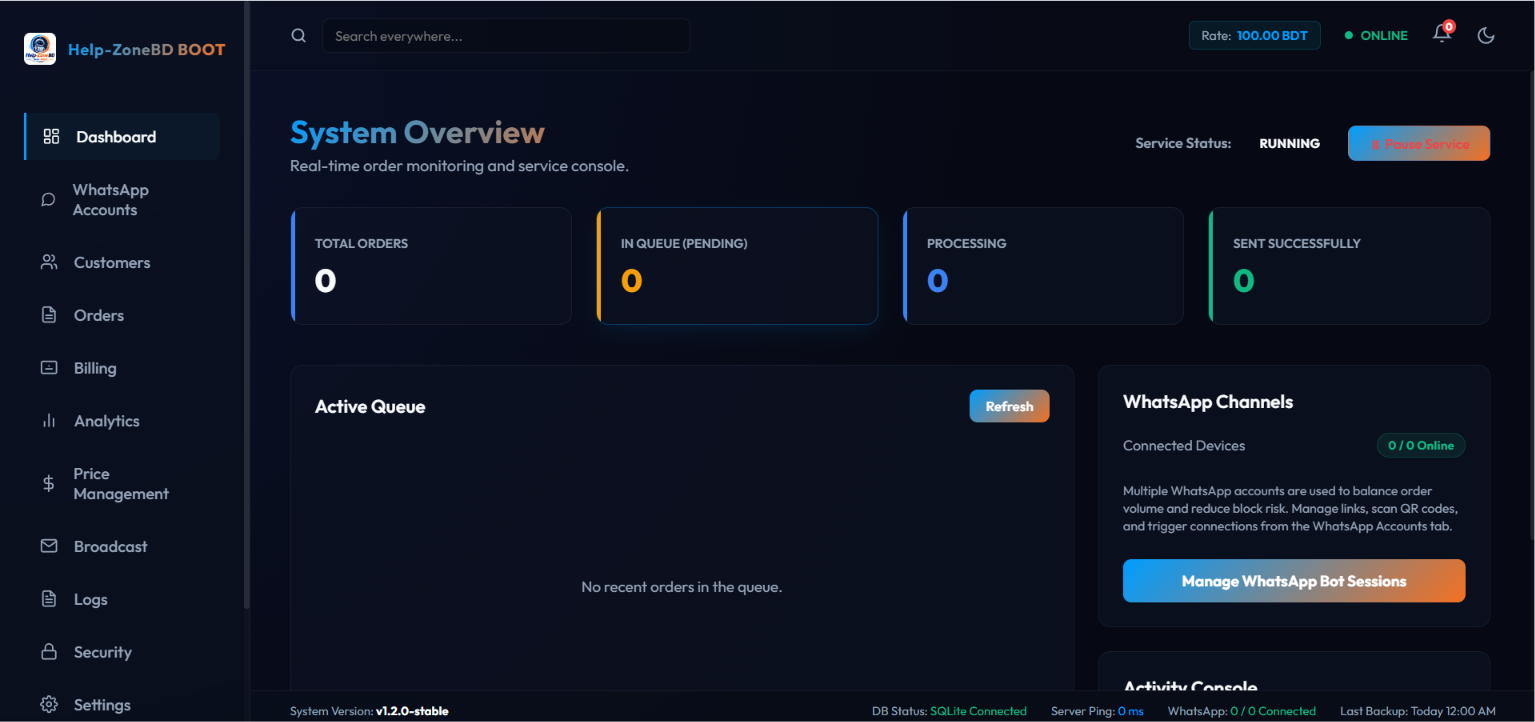Screen dimensions: 1535x722
Task: Click the Logs file icon
Action: [48, 600]
